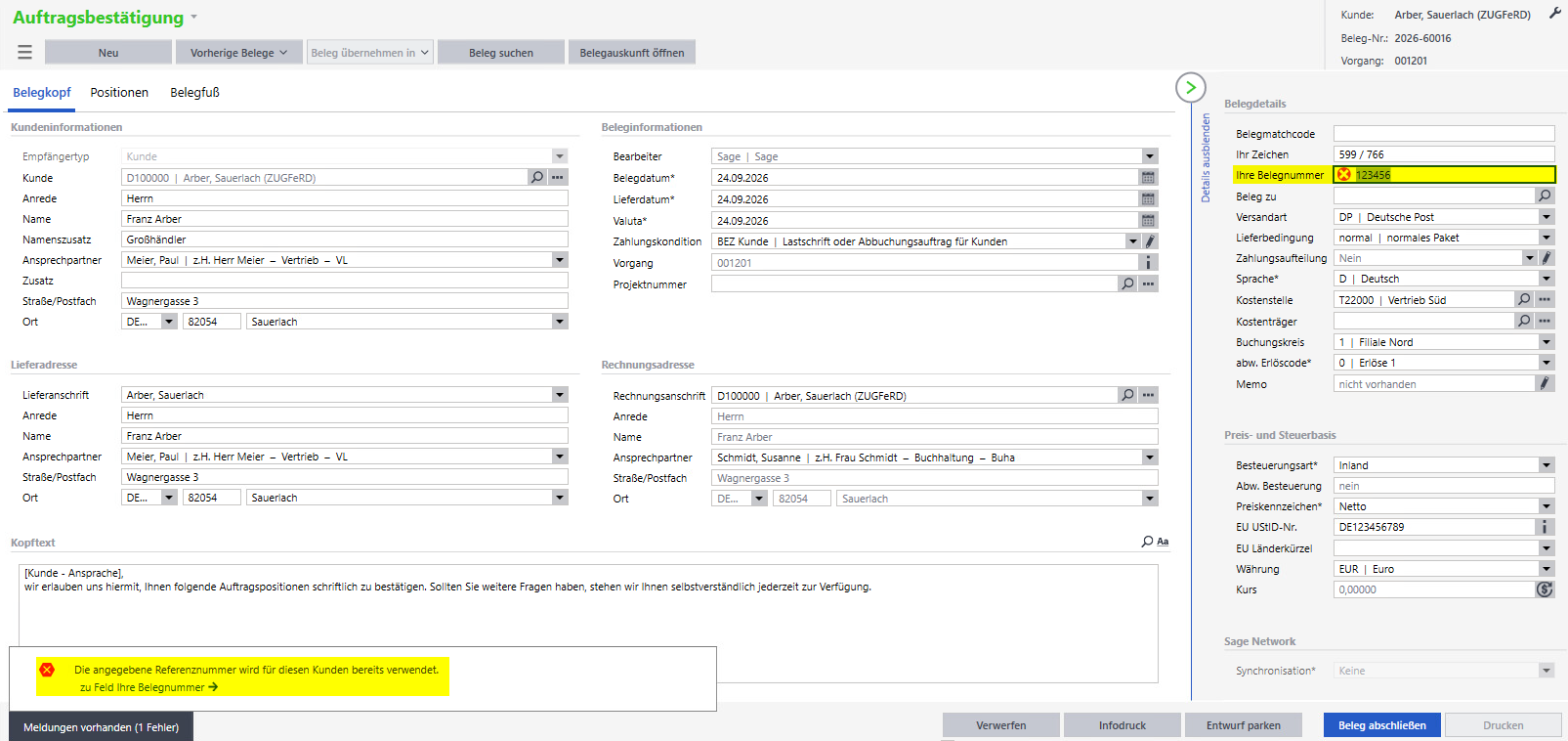Viewport: 1568px width, 741px height.
Task: Switch to Belegkopf tab
Action: (x=42, y=93)
